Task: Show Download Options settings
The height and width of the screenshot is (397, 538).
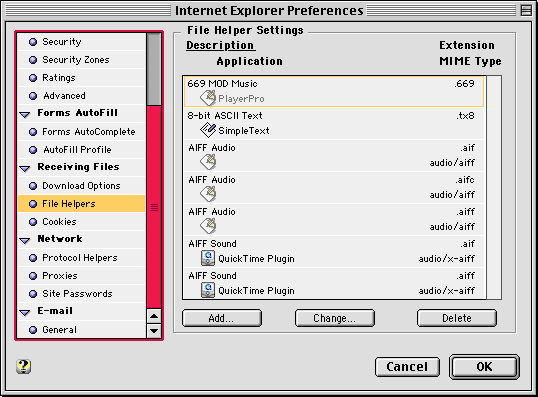Action: point(82,186)
